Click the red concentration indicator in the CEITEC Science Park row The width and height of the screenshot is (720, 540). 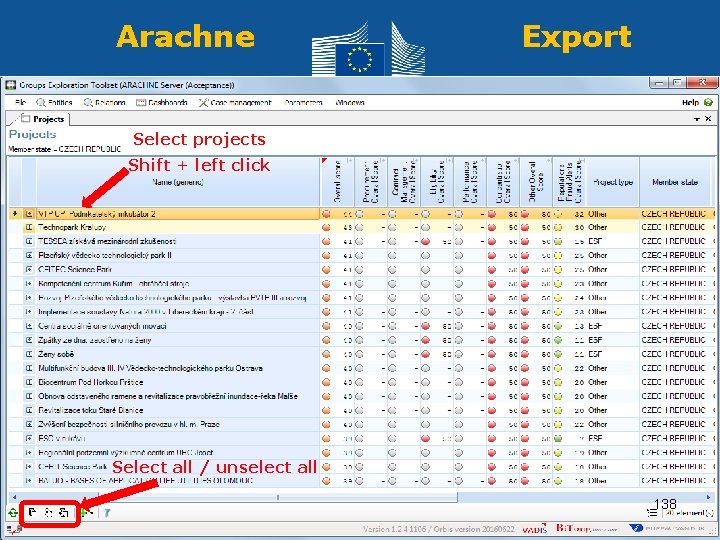click(492, 270)
